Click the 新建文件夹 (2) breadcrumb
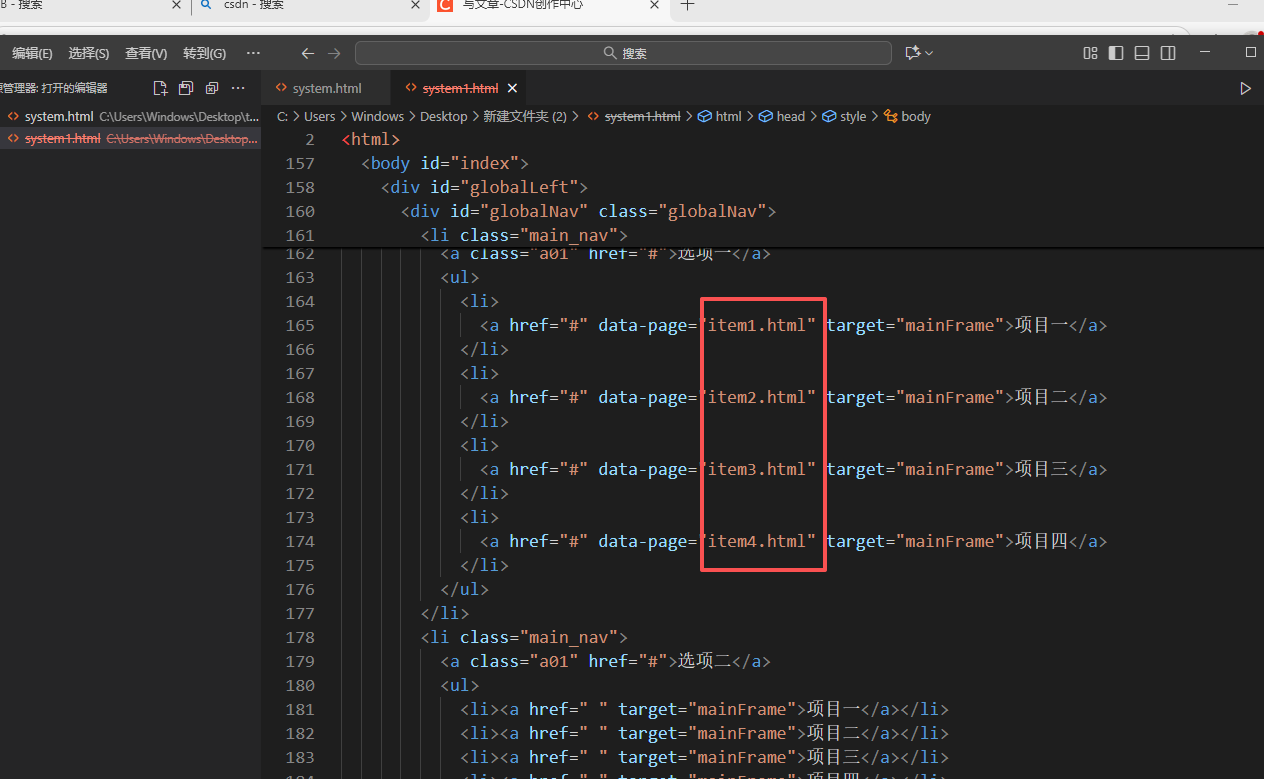1264x779 pixels. pos(525,116)
